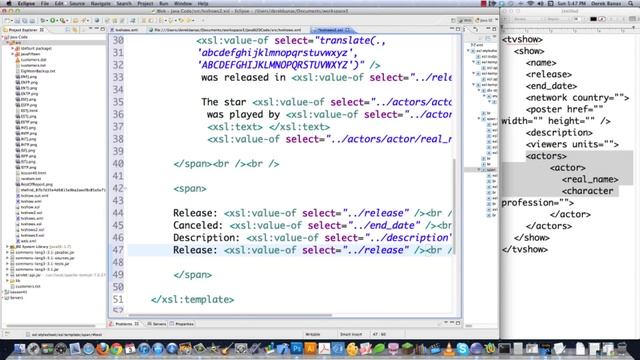Collapse the src folder node

[x=8, y=42]
